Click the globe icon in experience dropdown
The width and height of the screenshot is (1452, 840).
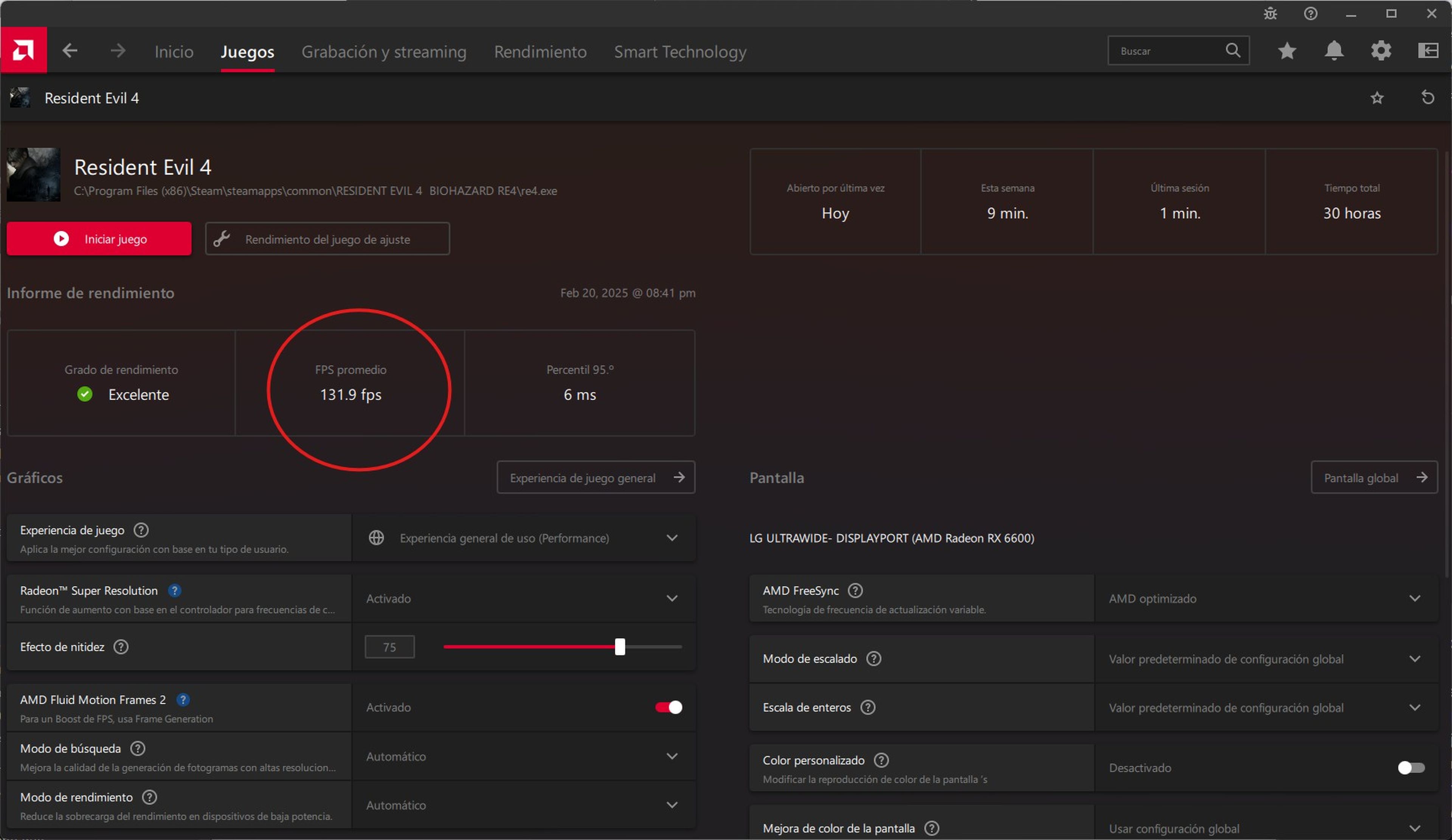tap(376, 538)
